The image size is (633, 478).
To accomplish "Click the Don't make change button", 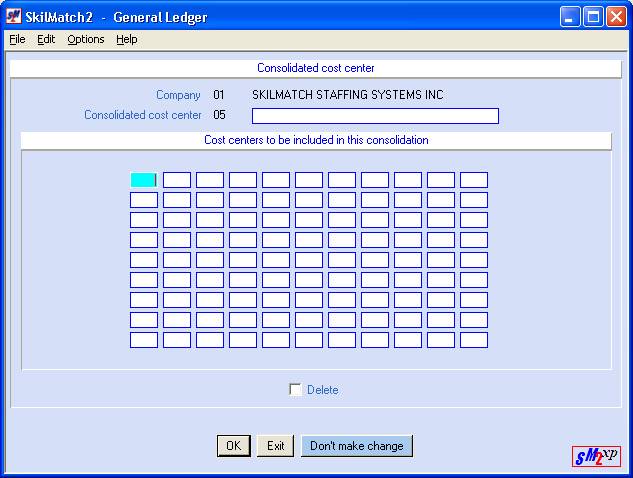I will click(357, 446).
